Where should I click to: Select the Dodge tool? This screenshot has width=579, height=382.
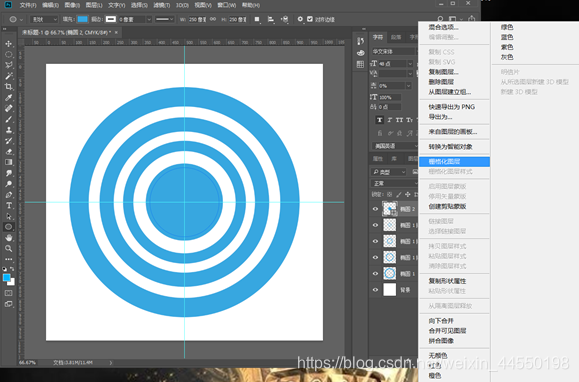[8, 184]
